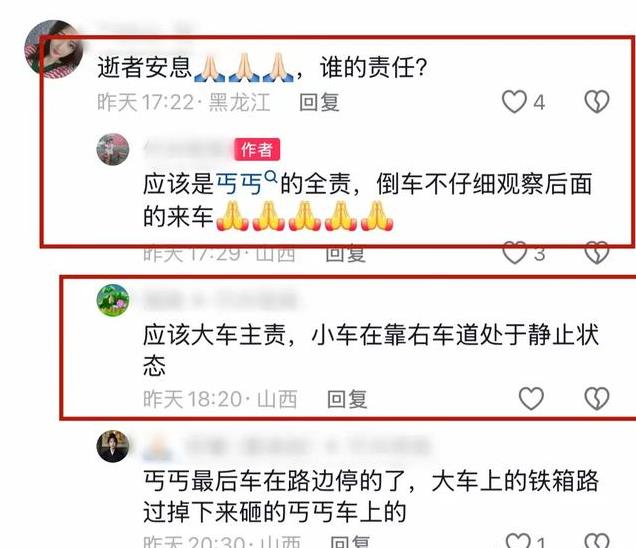Image resolution: width=636 pixels, height=548 pixels.
Task: Like the Heilongjiang comment with 4 likes
Action: click(x=514, y=101)
